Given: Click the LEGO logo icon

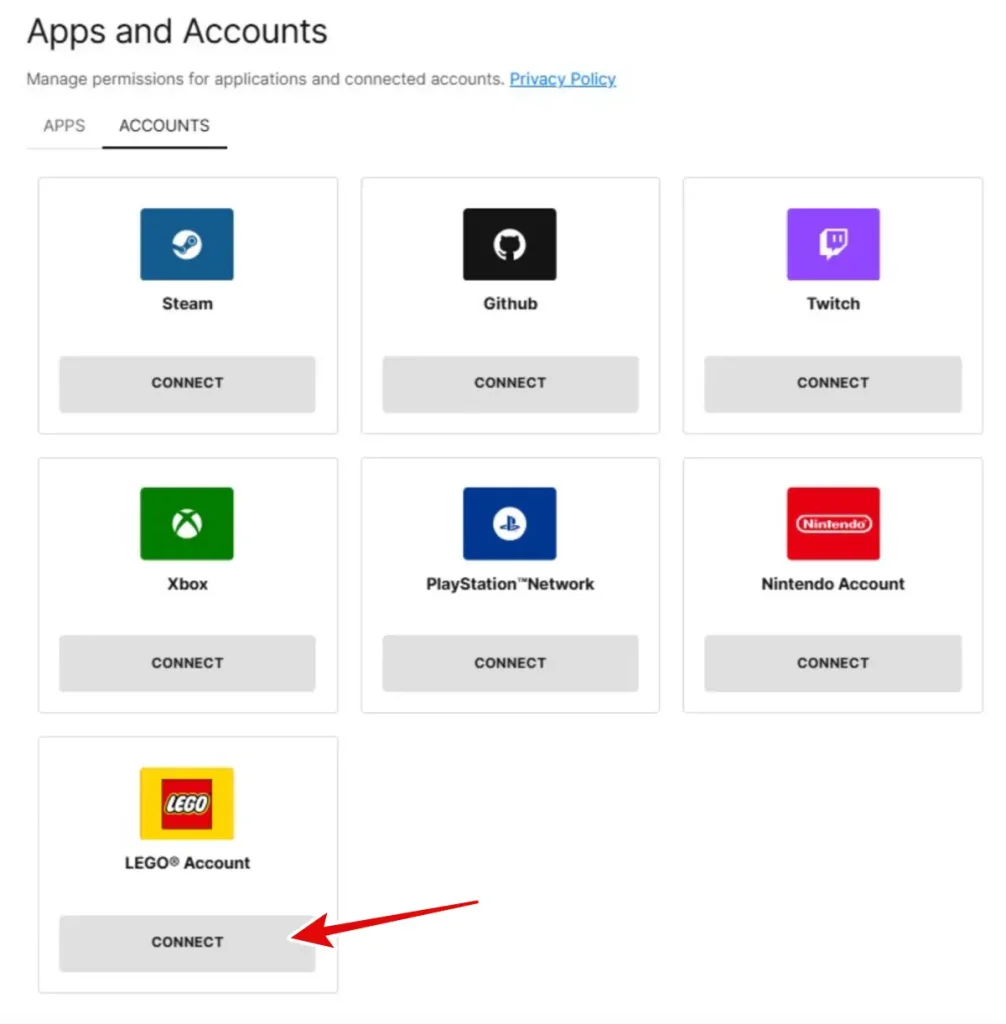Looking at the screenshot, I should coord(187,803).
